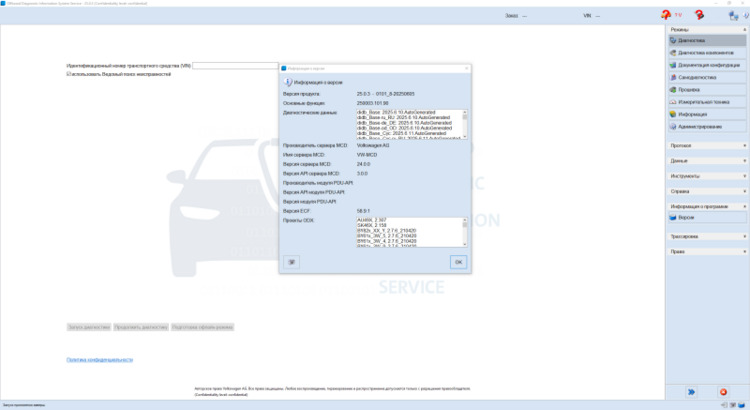This screenshot has height=410, width=750.
Task: Switch to Самодиагностика mode
Action: point(706,77)
